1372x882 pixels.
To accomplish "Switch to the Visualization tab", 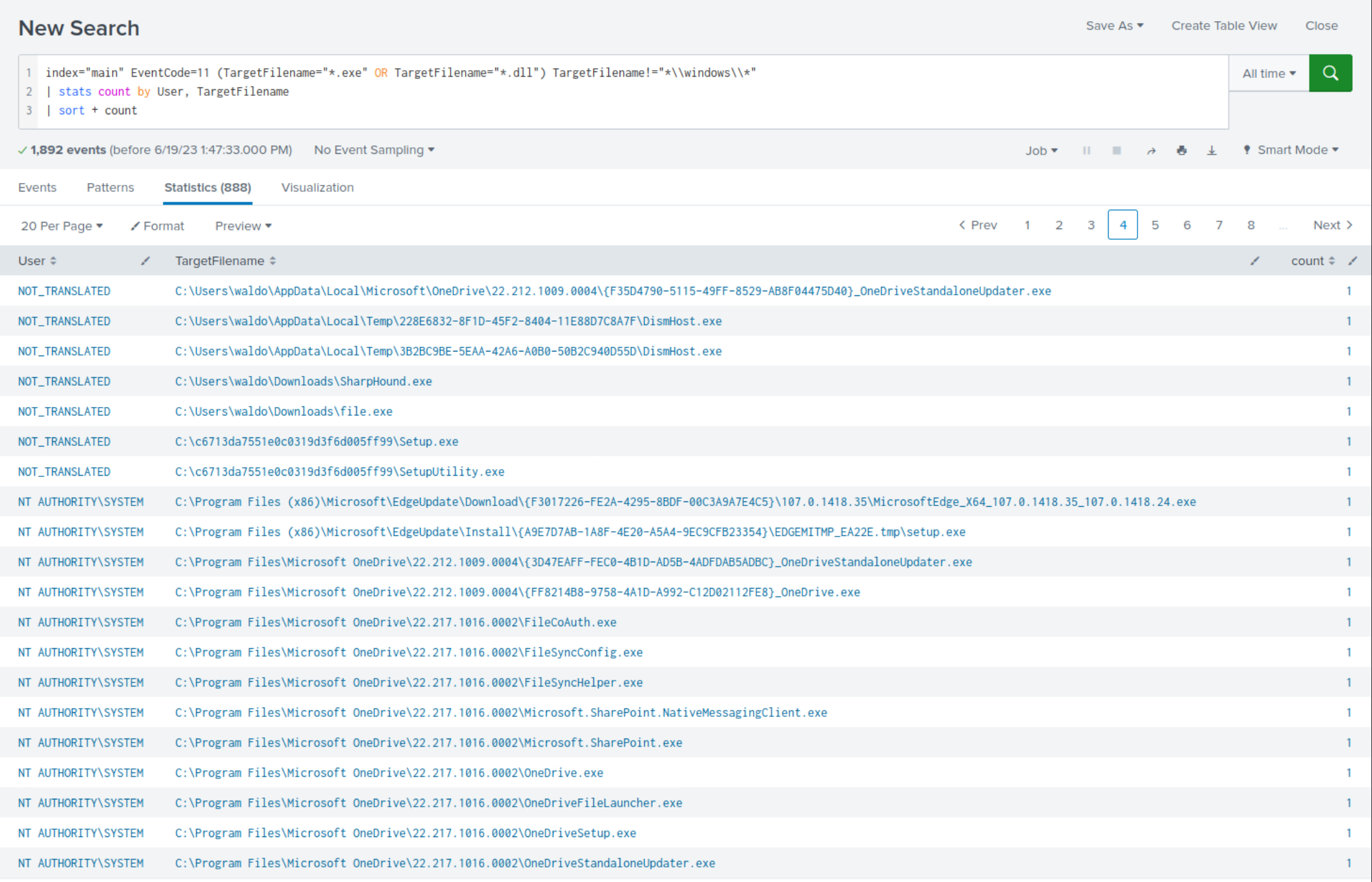I will tap(317, 188).
